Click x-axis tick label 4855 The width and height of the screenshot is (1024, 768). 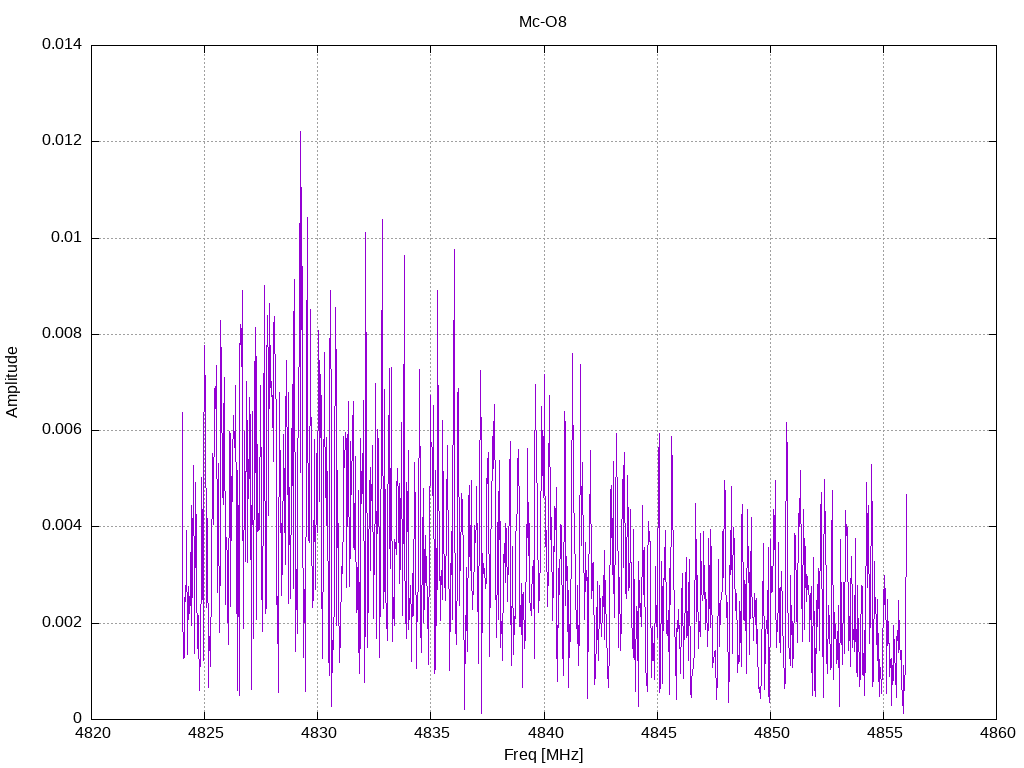(x=884, y=733)
